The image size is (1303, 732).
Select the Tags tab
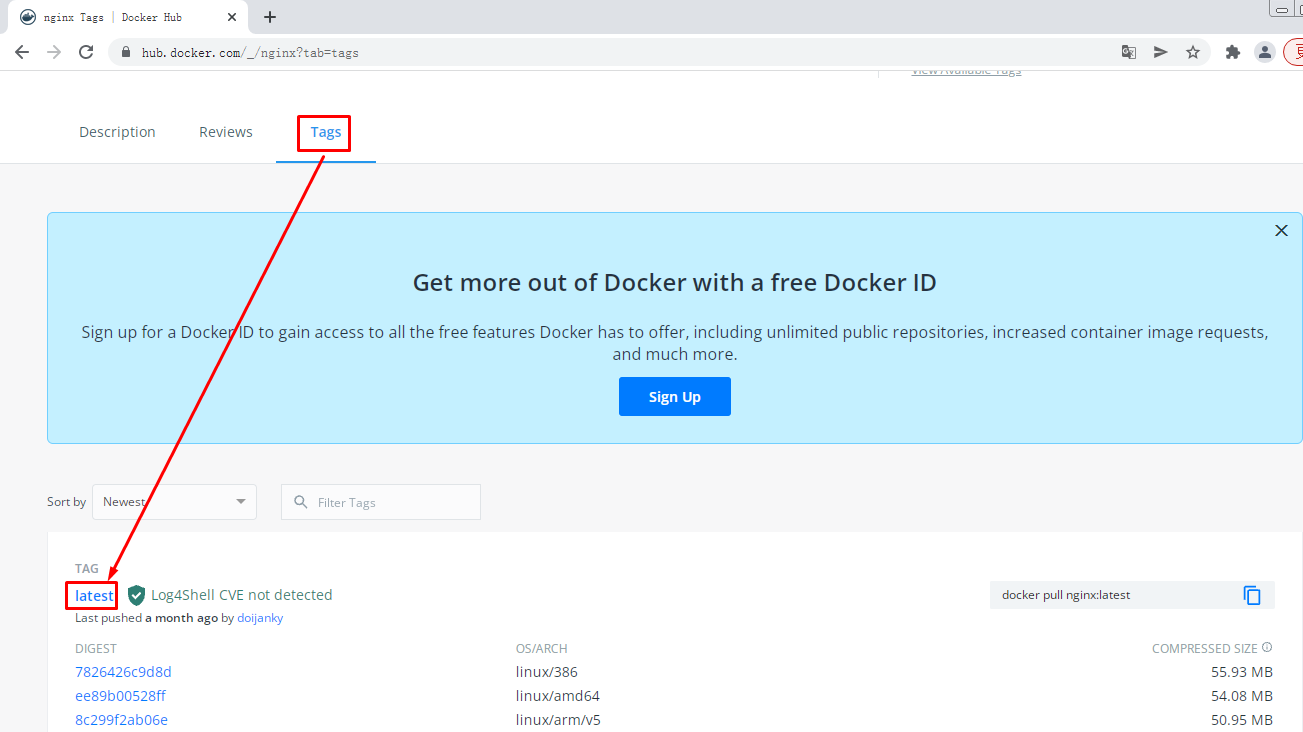(325, 132)
